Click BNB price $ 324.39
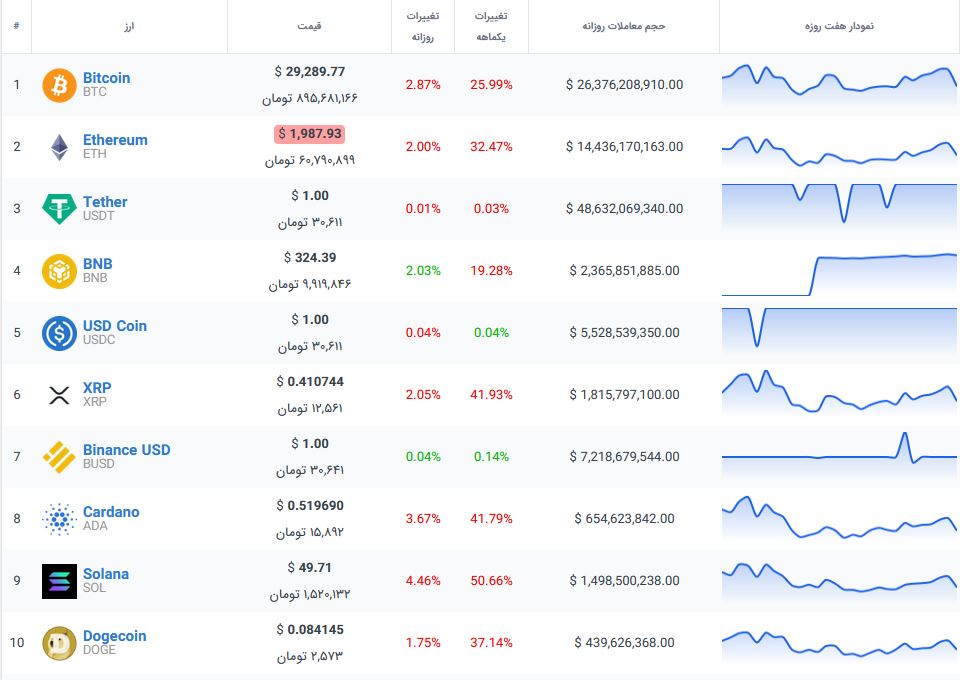 (309, 258)
